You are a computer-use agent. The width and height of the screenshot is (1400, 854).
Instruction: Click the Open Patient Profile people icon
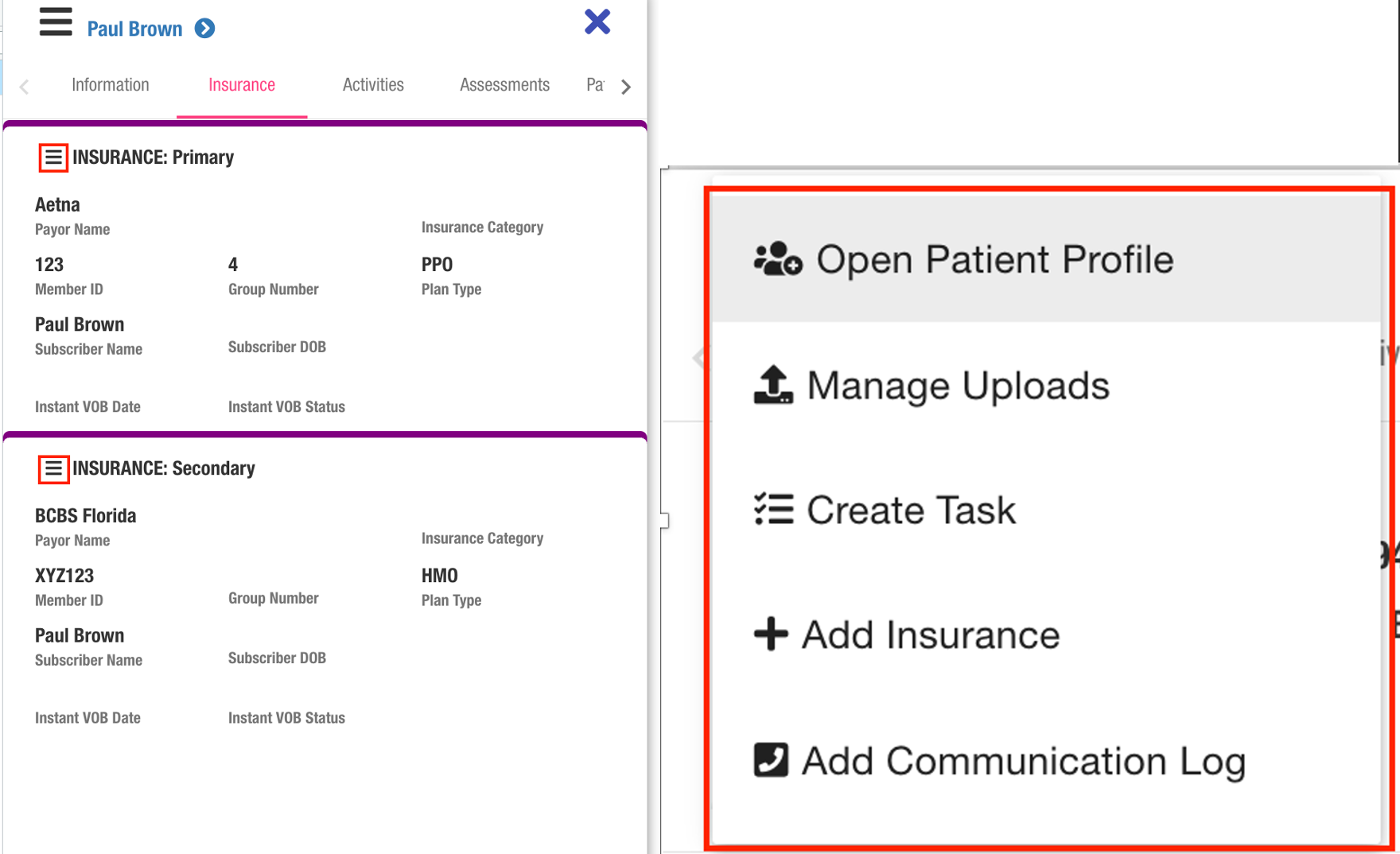click(777, 259)
